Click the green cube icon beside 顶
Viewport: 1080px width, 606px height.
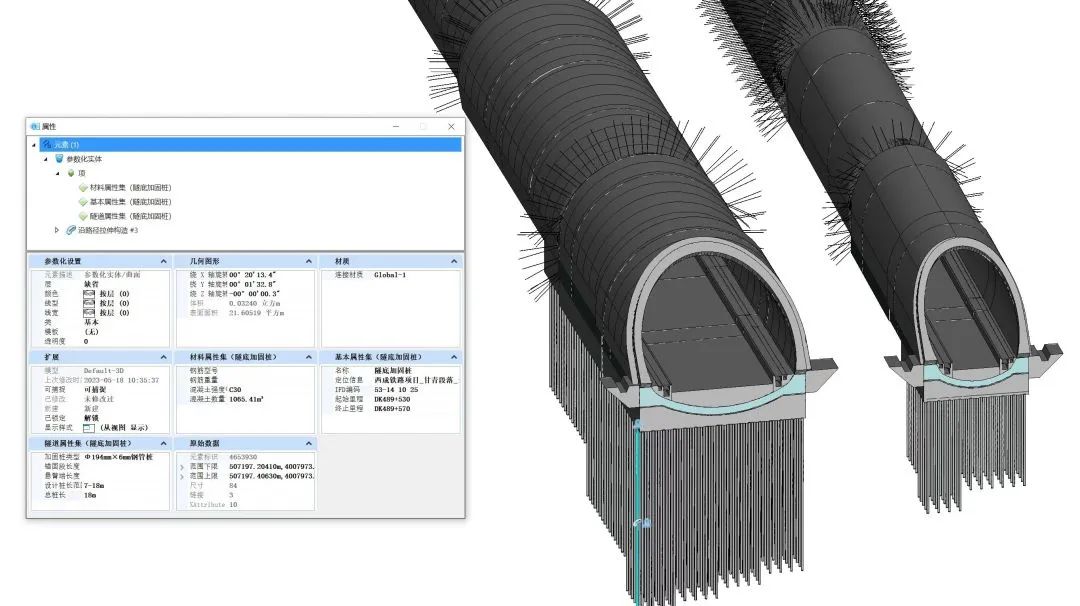tap(71, 174)
